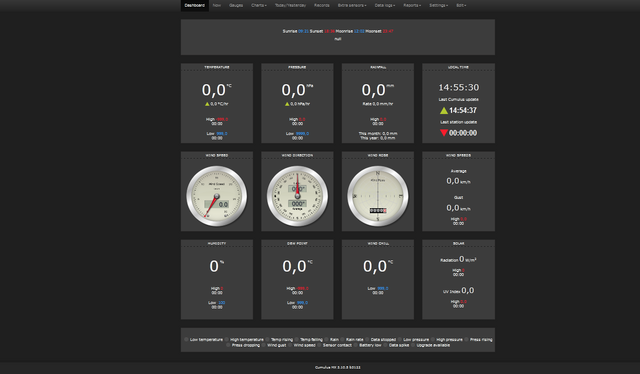Click the Gust 0,0 km/h value
The height and width of the screenshot is (374, 640).
(x=458, y=208)
